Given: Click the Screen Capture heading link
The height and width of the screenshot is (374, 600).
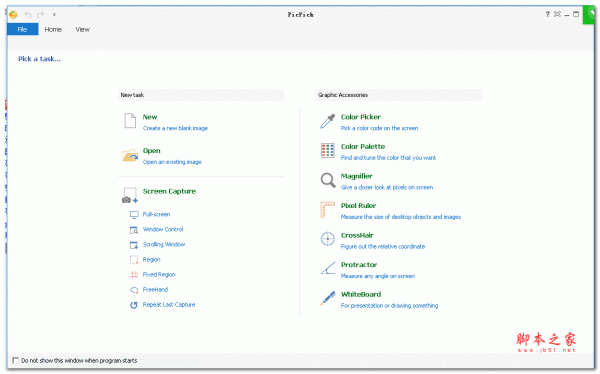Looking at the screenshot, I should pos(169,191).
